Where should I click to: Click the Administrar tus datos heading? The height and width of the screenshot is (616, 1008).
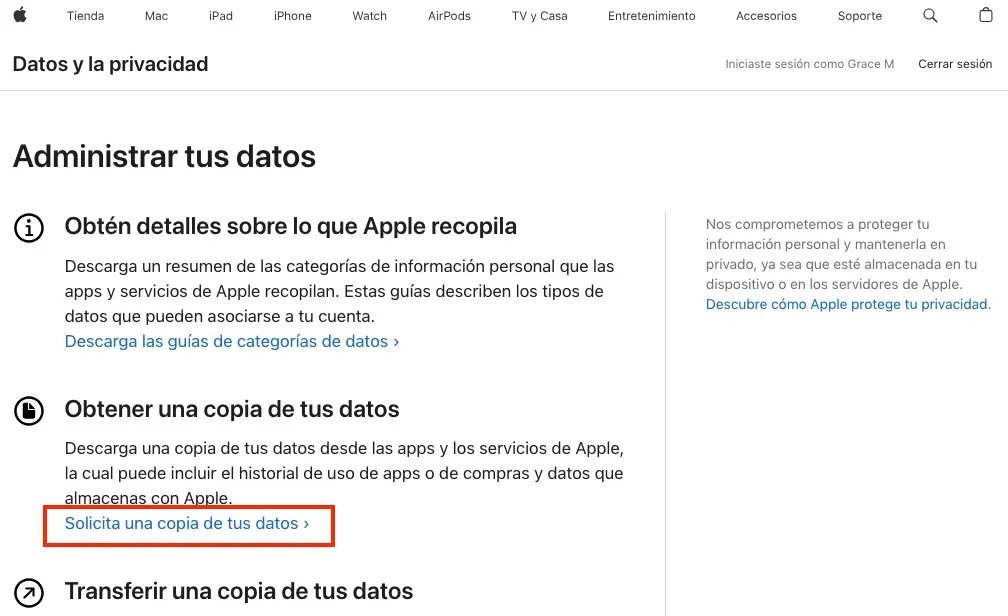click(x=165, y=156)
